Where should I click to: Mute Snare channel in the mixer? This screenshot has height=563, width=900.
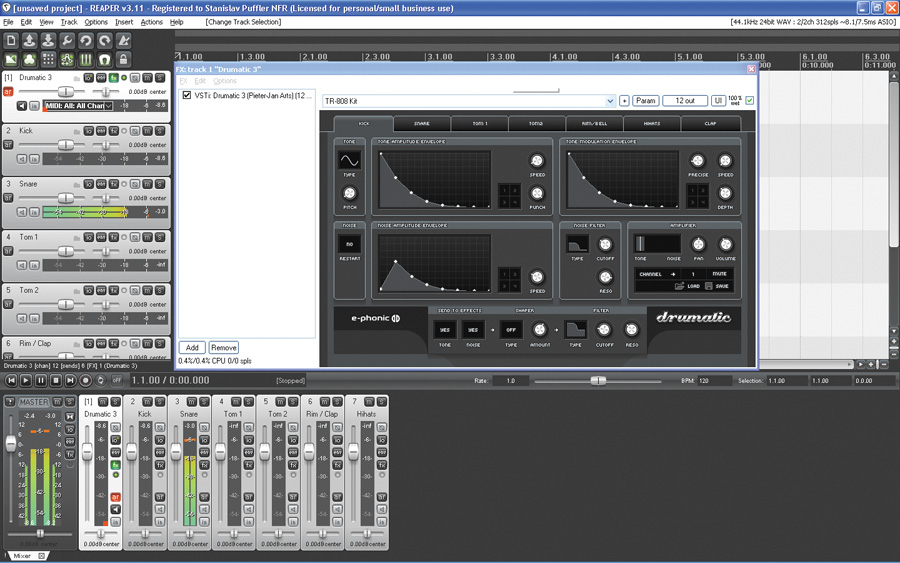point(191,402)
